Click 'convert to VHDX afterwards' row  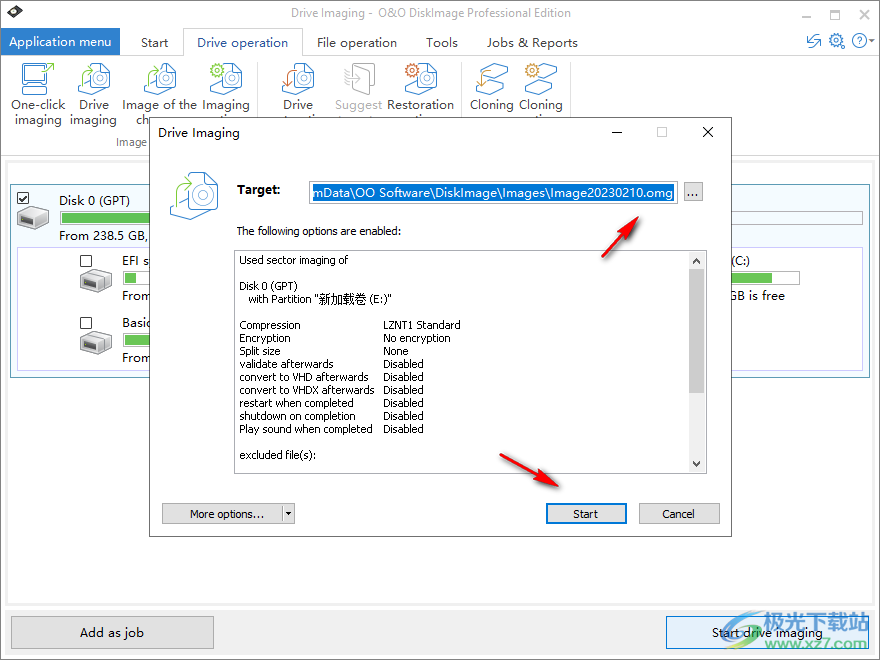(x=331, y=390)
